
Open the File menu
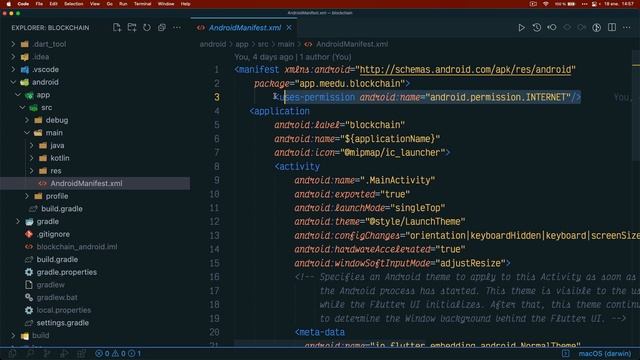pyautogui.click(x=39, y=4)
